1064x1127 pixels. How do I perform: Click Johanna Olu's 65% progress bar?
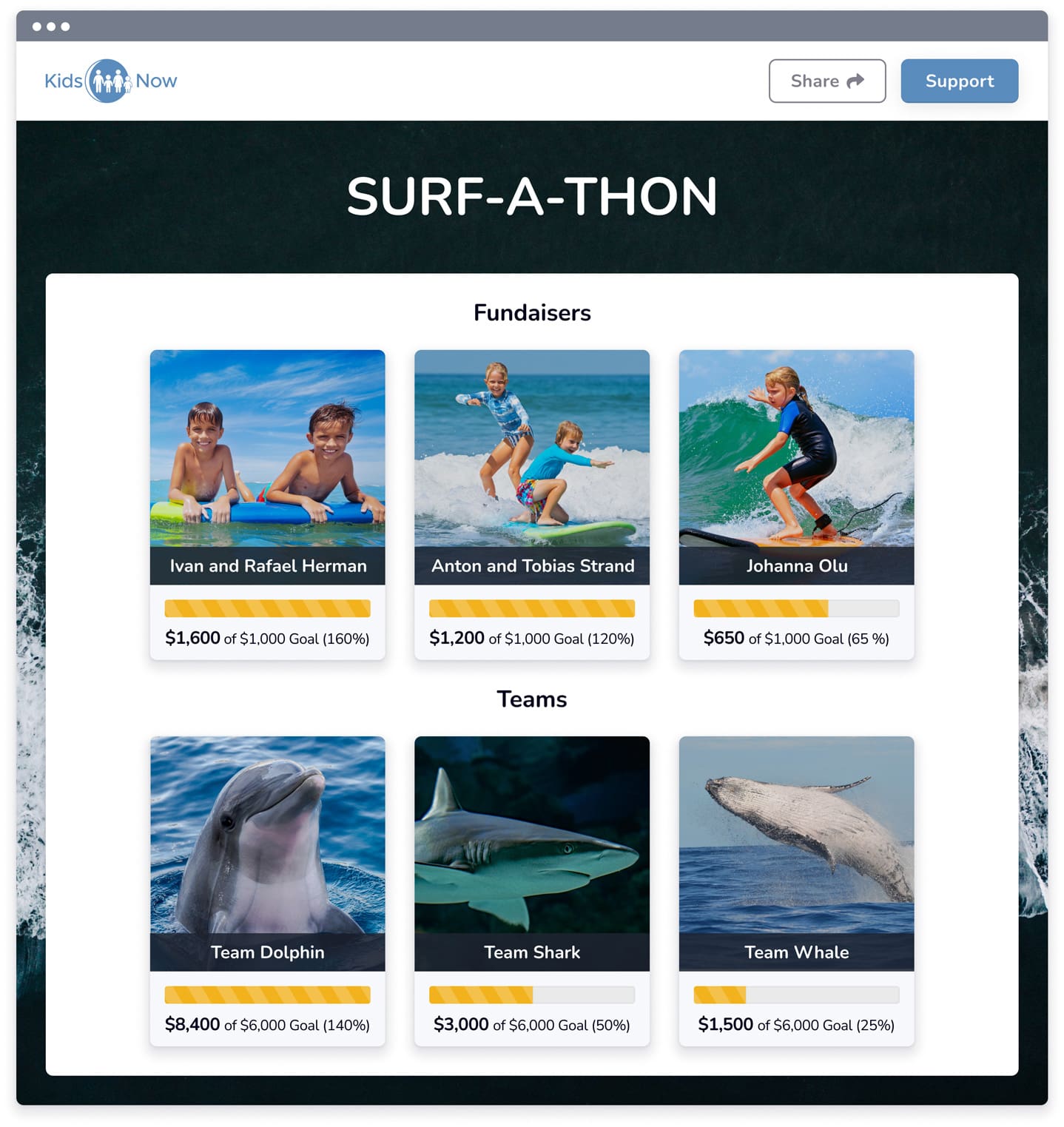[796, 608]
